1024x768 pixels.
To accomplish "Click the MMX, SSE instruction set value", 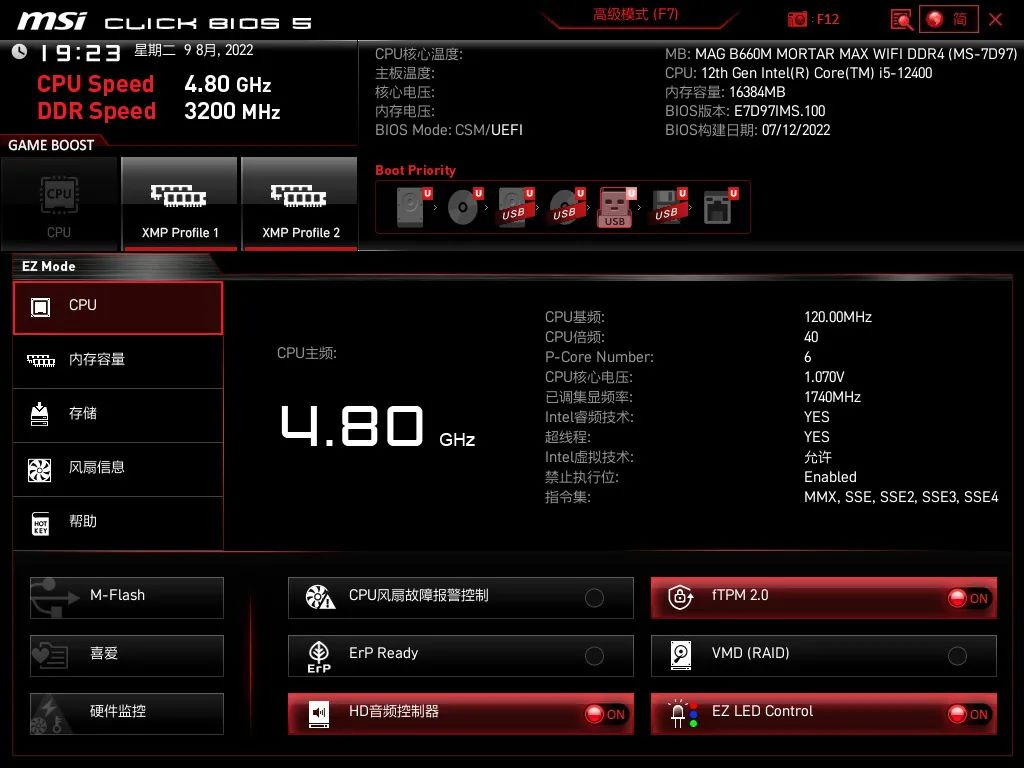I will pyautogui.click(x=901, y=498).
